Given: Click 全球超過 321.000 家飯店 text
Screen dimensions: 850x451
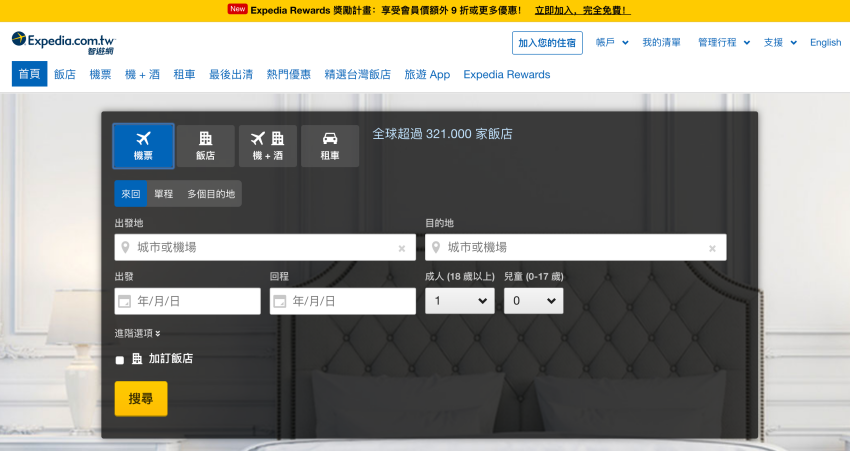Looking at the screenshot, I should point(442,134).
